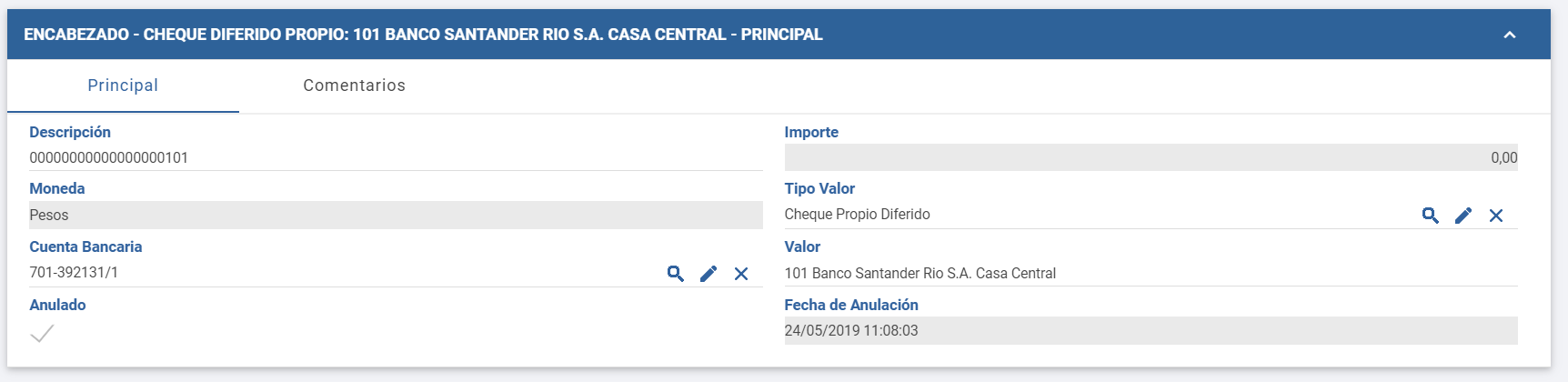Select the Principal tab

[123, 85]
